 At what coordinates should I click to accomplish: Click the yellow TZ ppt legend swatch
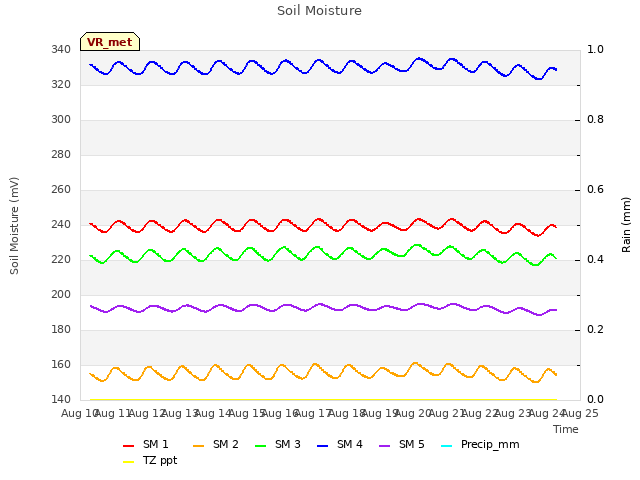129,462
